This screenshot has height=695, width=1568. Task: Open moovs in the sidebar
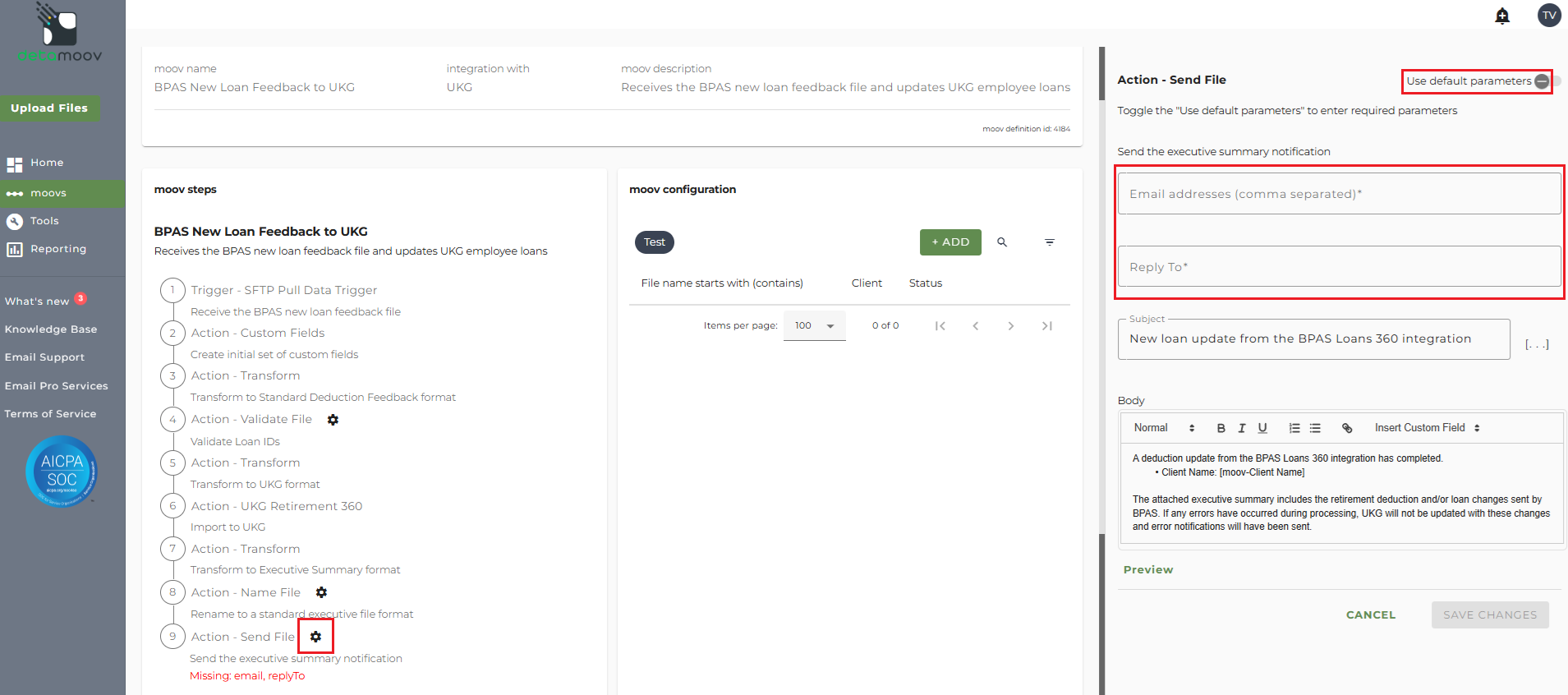[x=63, y=193]
